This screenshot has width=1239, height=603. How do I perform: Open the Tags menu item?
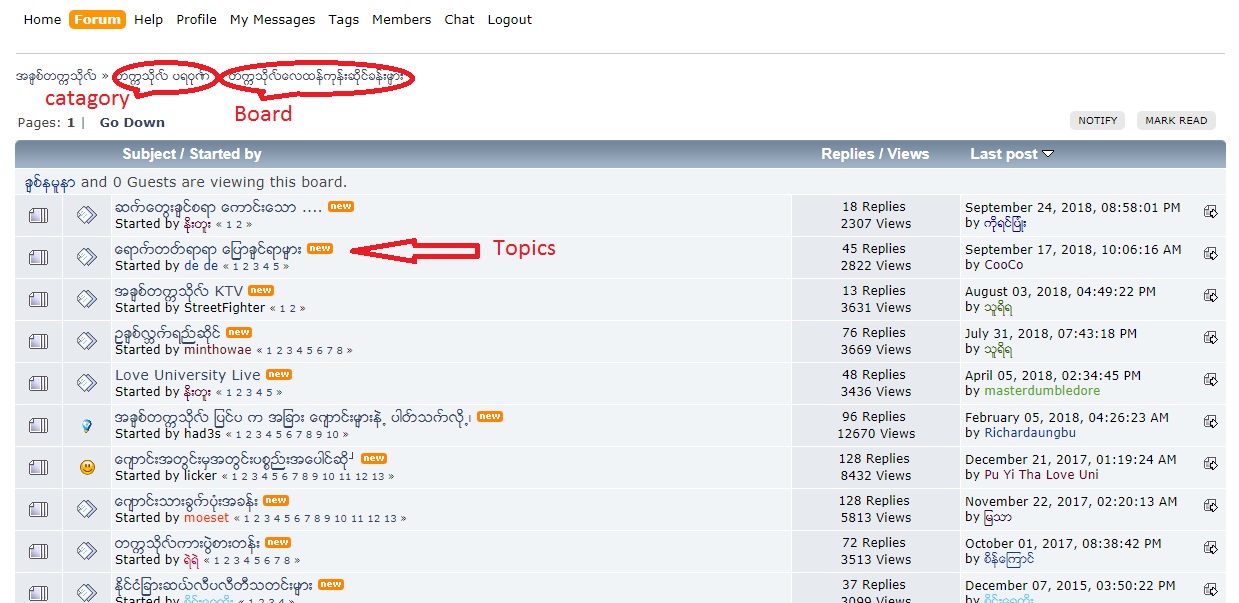343,19
